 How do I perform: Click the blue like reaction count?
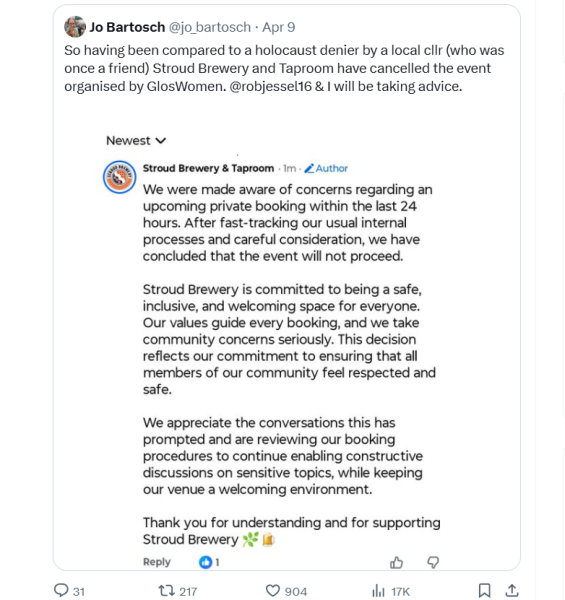(209, 562)
